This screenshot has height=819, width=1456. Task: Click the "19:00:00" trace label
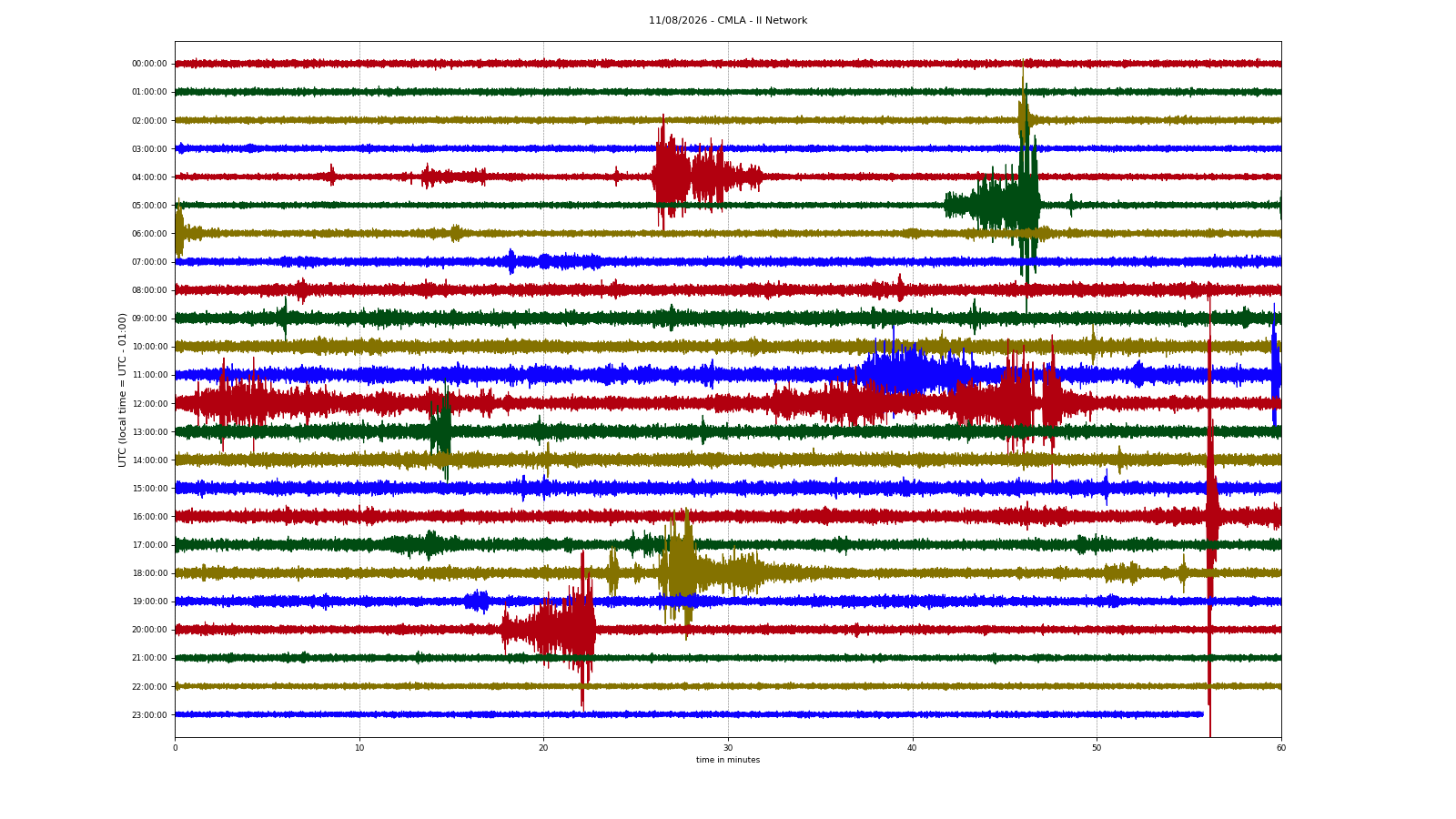point(149,601)
